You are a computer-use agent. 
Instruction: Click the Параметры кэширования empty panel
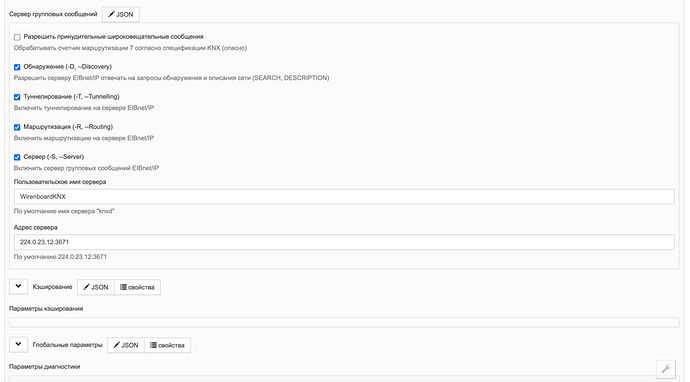pos(344,322)
